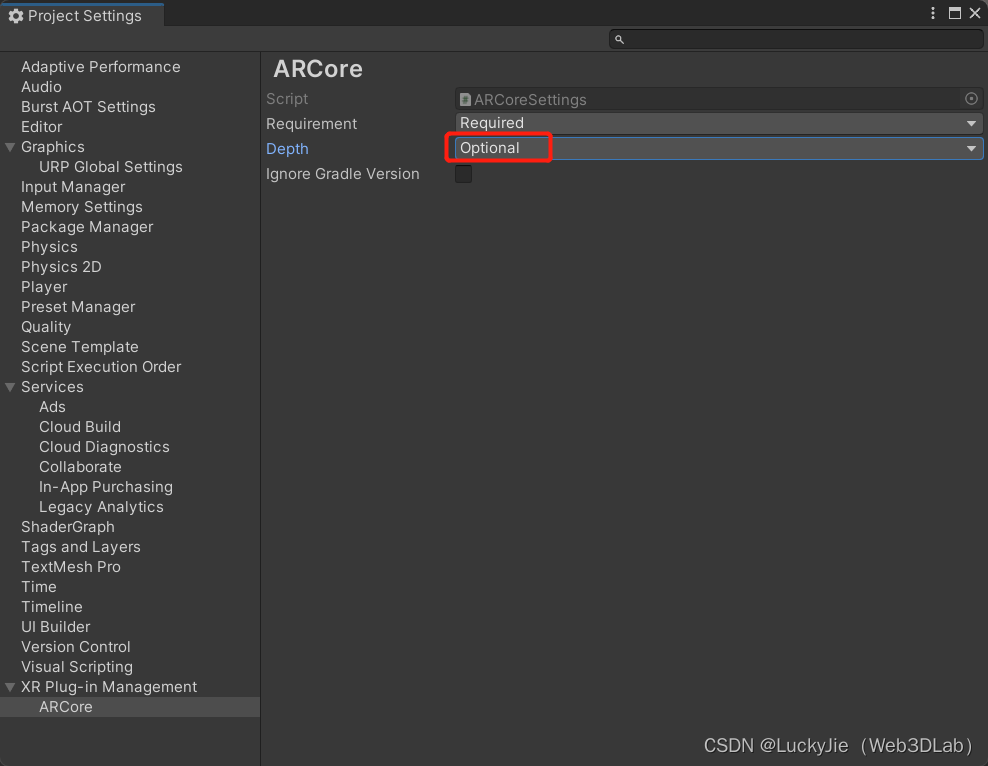Select Package Manager settings
This screenshot has height=766, width=988.
[x=87, y=227]
